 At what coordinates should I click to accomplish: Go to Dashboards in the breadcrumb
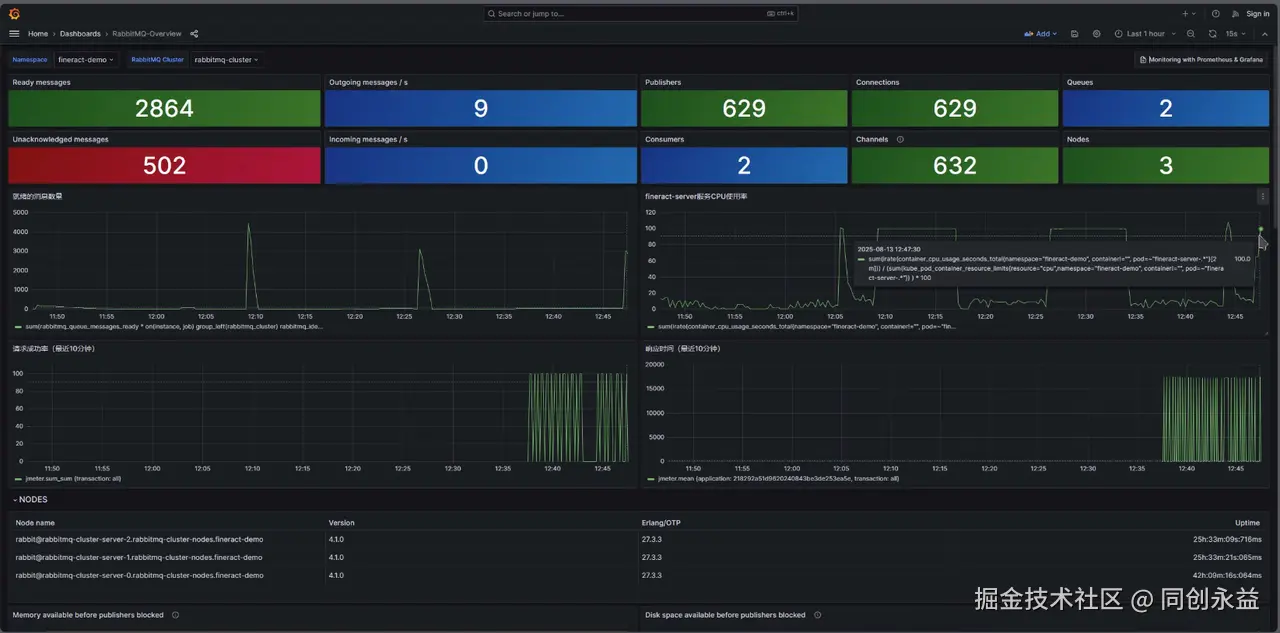(80, 34)
